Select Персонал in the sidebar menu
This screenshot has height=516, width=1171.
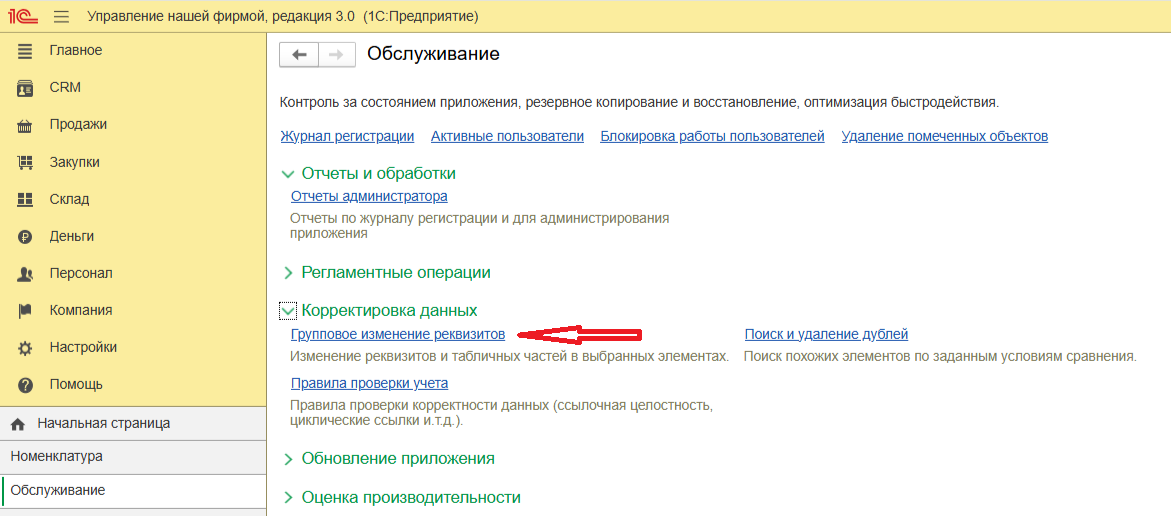81,273
